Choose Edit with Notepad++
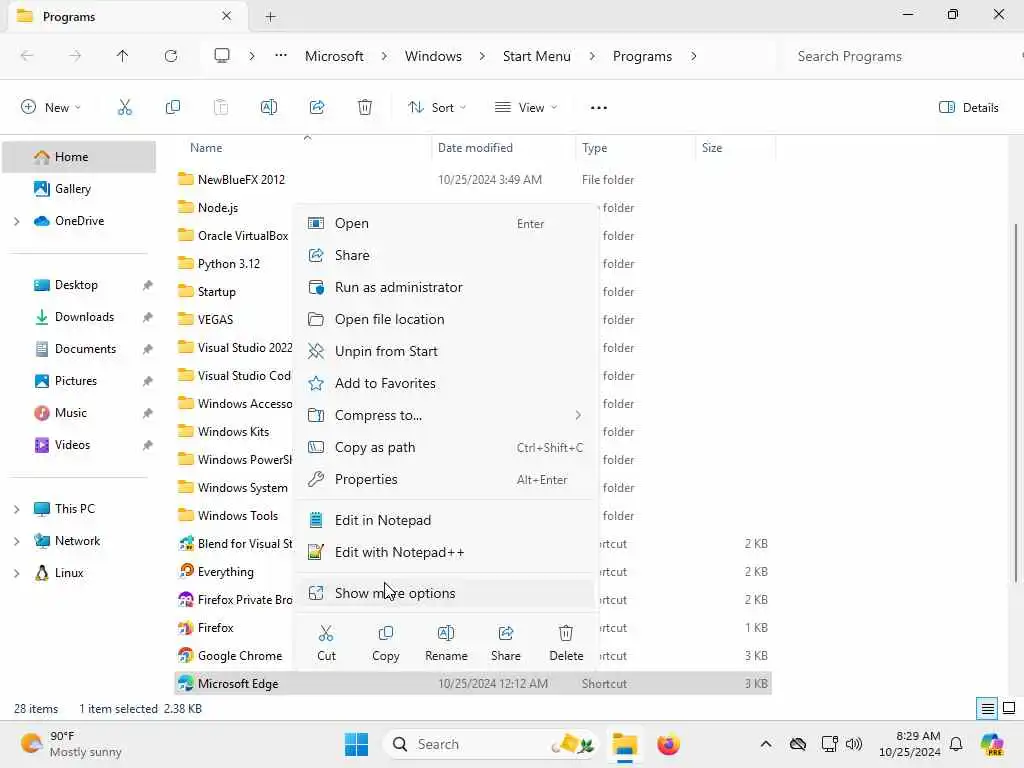Image resolution: width=1024 pixels, height=768 pixels. pyautogui.click(x=445, y=552)
